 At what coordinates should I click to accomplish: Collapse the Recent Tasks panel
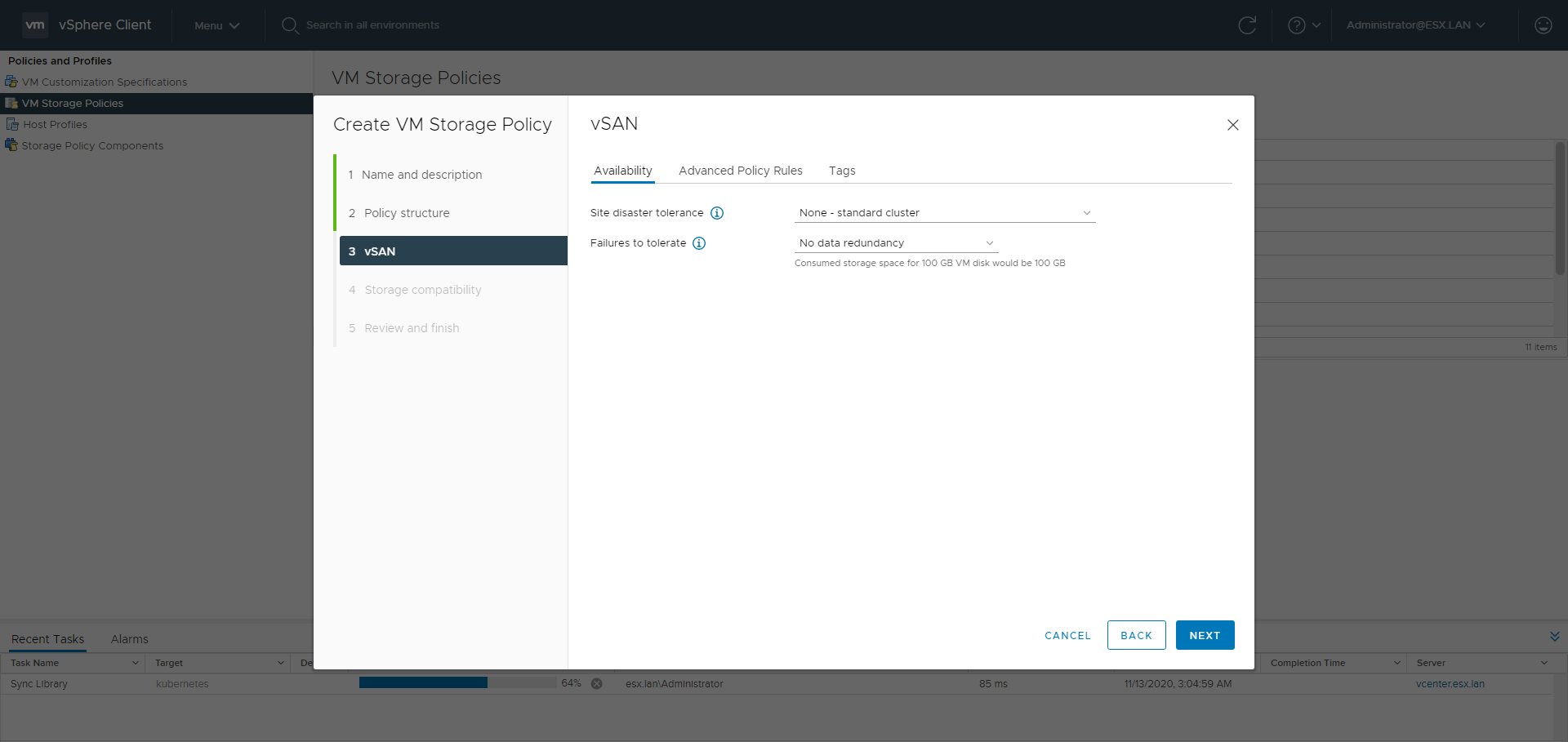pyautogui.click(x=1554, y=637)
